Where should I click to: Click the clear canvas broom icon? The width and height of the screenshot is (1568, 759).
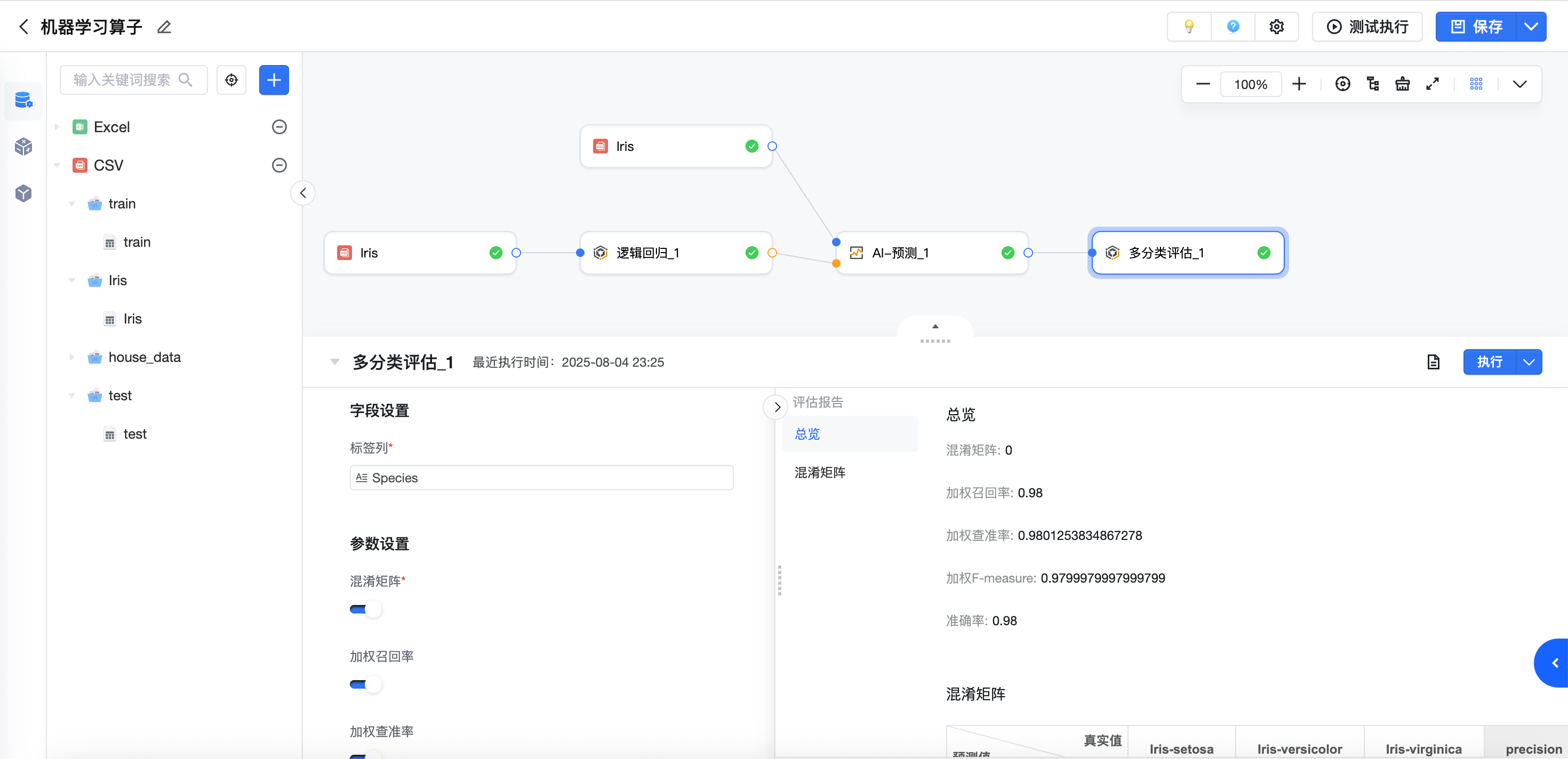[1403, 84]
